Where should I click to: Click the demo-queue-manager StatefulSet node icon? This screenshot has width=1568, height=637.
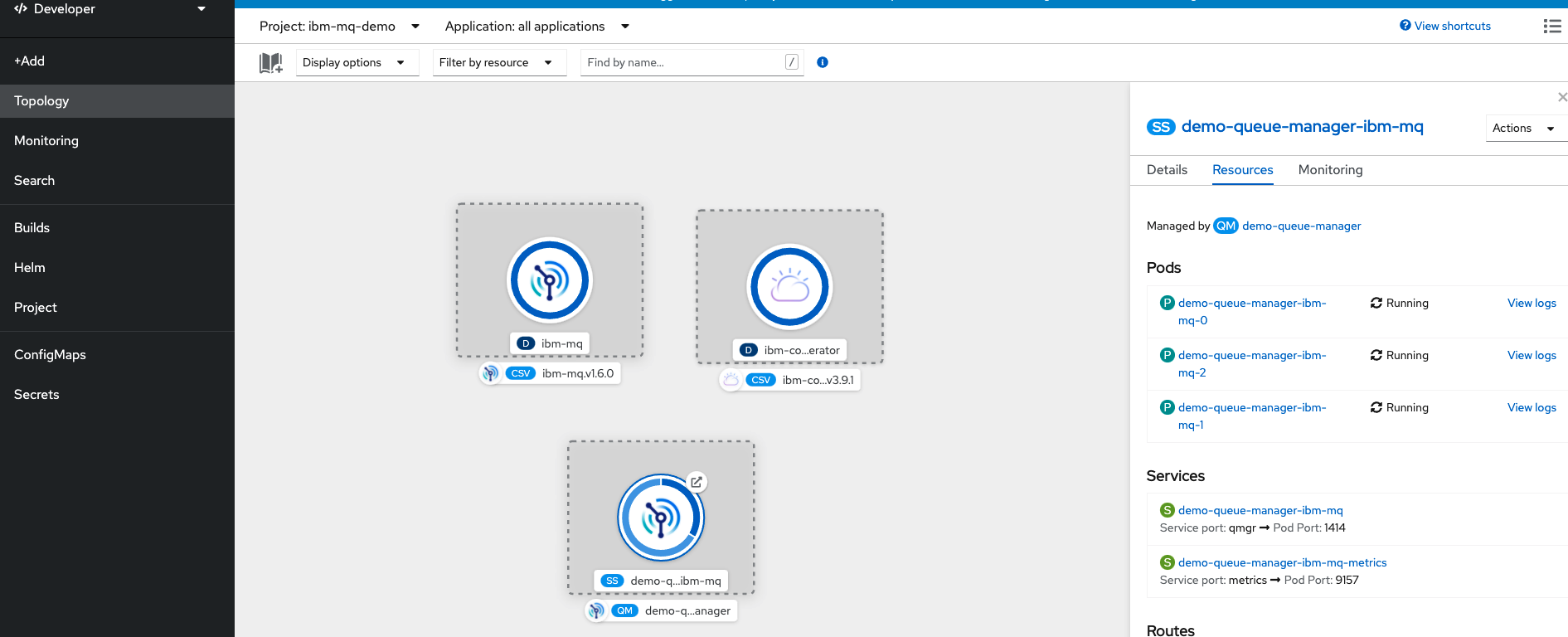point(660,518)
